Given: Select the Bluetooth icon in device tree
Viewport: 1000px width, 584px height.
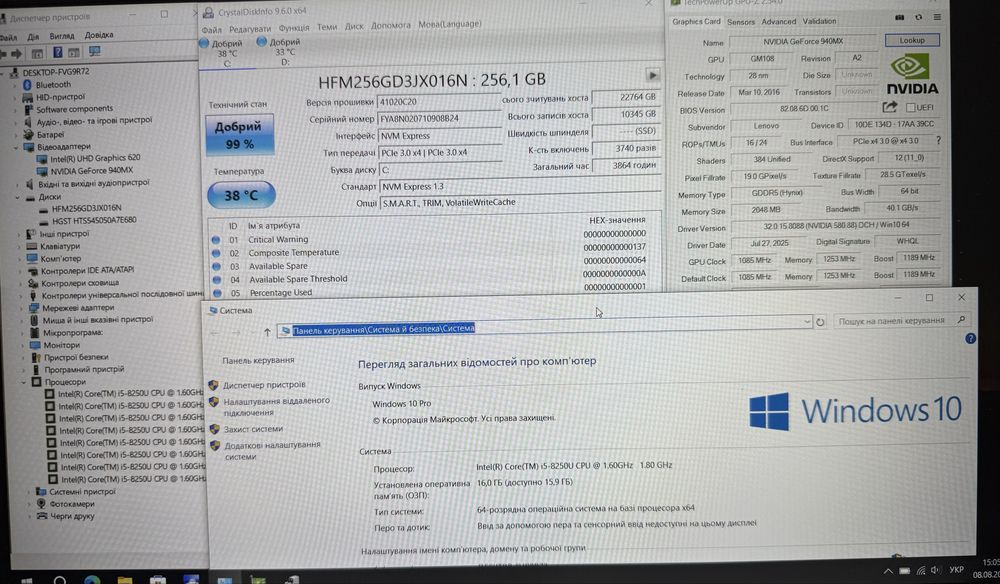Looking at the screenshot, I should coord(27,84).
